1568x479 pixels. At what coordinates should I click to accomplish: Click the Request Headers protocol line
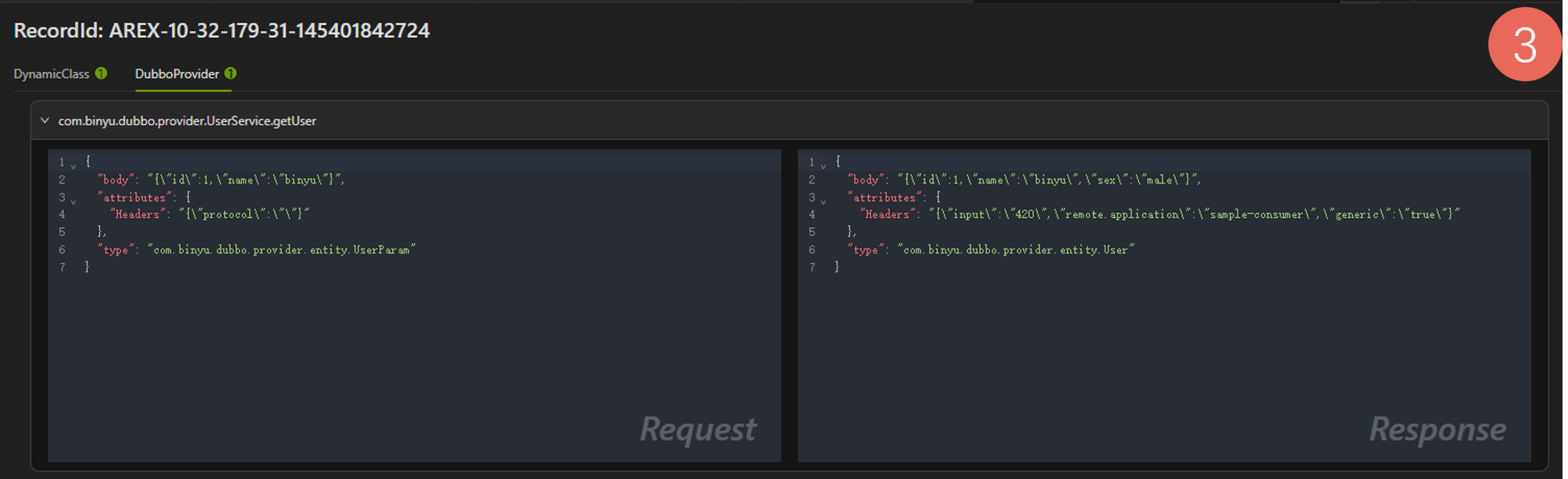[210, 214]
